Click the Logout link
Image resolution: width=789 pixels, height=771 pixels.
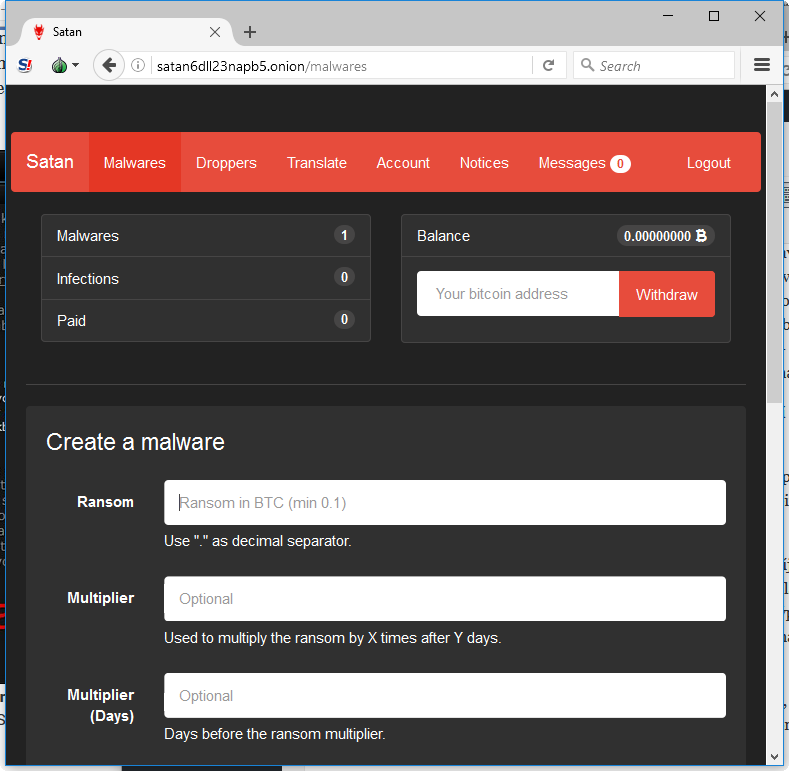click(x=708, y=163)
